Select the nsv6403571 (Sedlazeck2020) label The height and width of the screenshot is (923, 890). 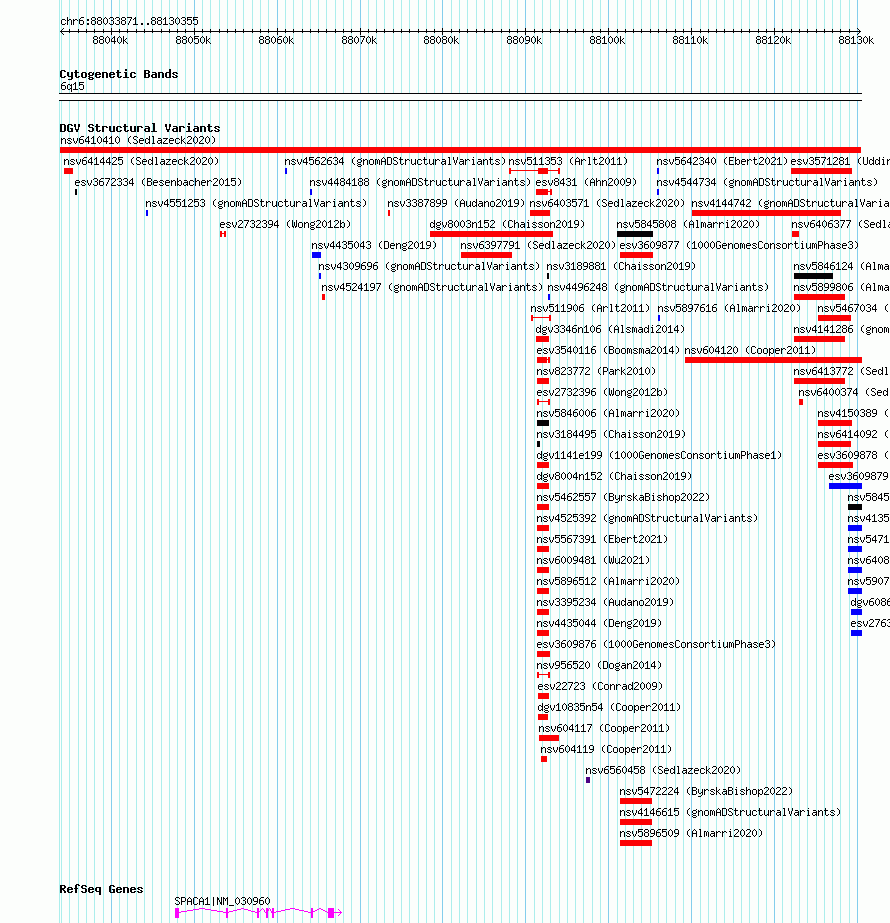click(607, 203)
